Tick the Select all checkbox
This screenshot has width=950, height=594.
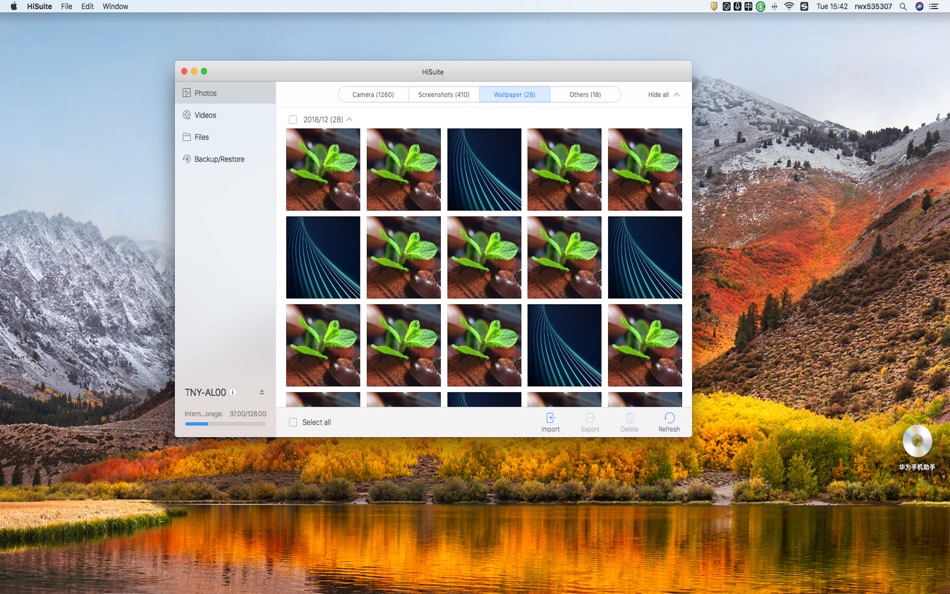pyautogui.click(x=293, y=422)
